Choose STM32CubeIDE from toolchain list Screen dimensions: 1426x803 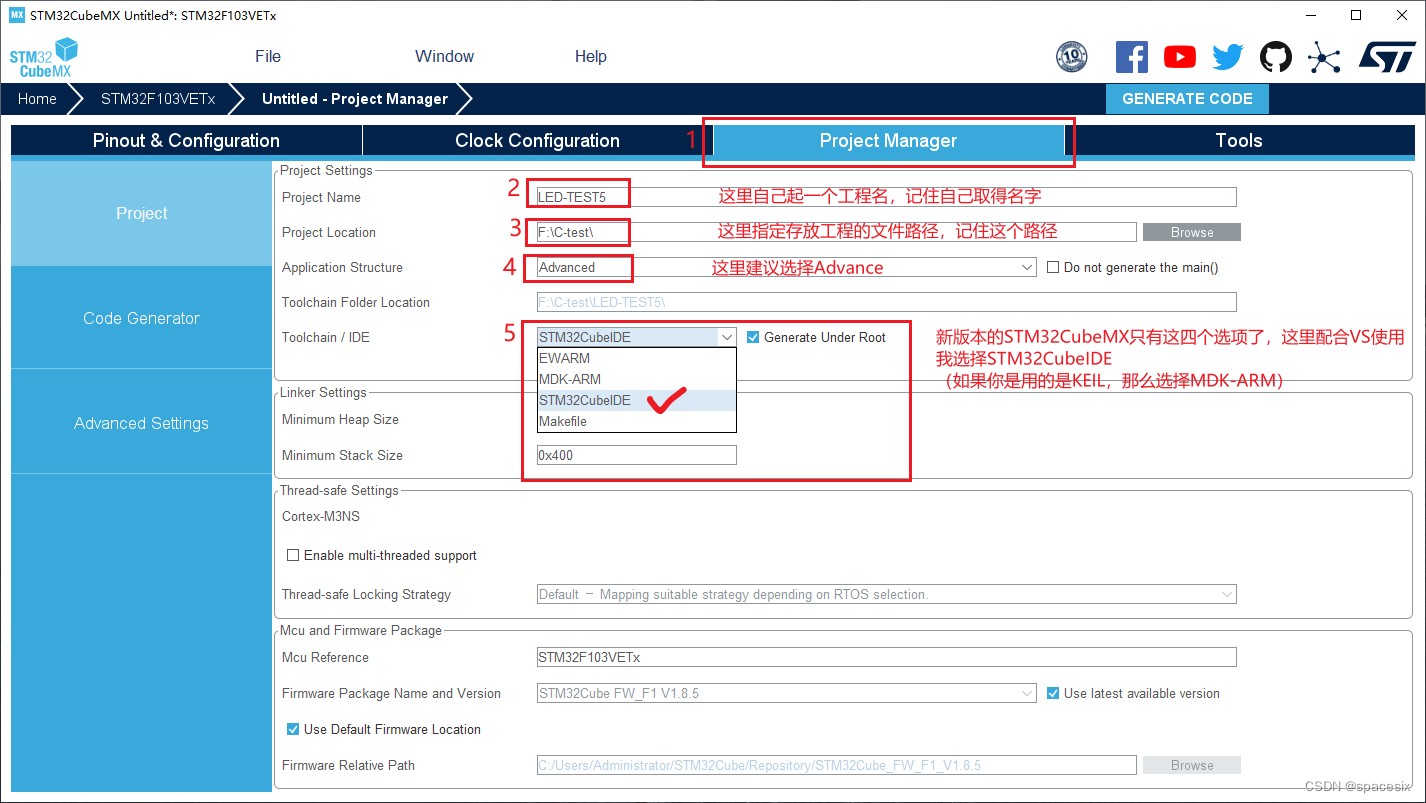(x=636, y=400)
